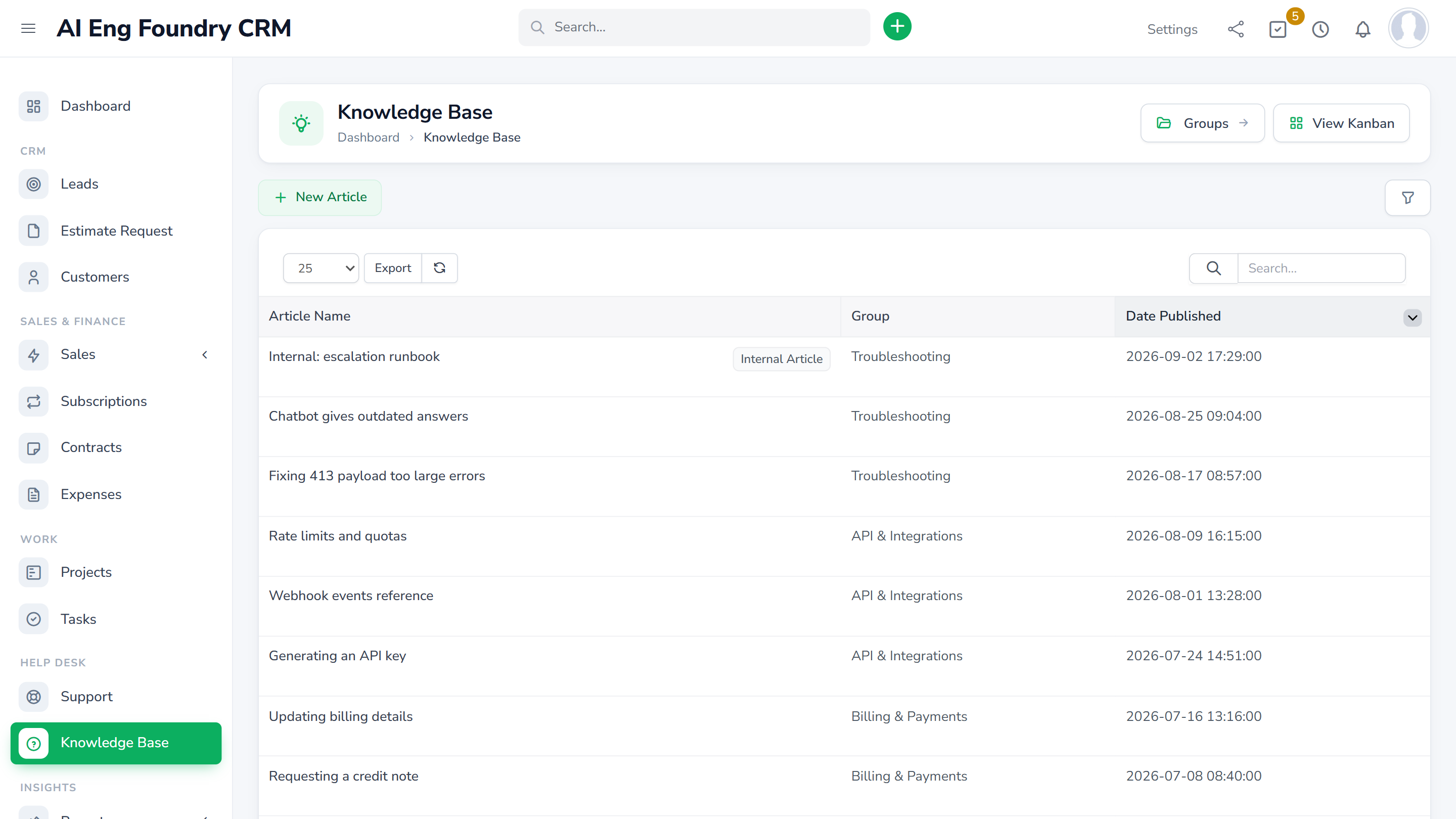Open the 25 rows-per-page dropdown
Image resolution: width=1456 pixels, height=819 pixels.
click(321, 268)
